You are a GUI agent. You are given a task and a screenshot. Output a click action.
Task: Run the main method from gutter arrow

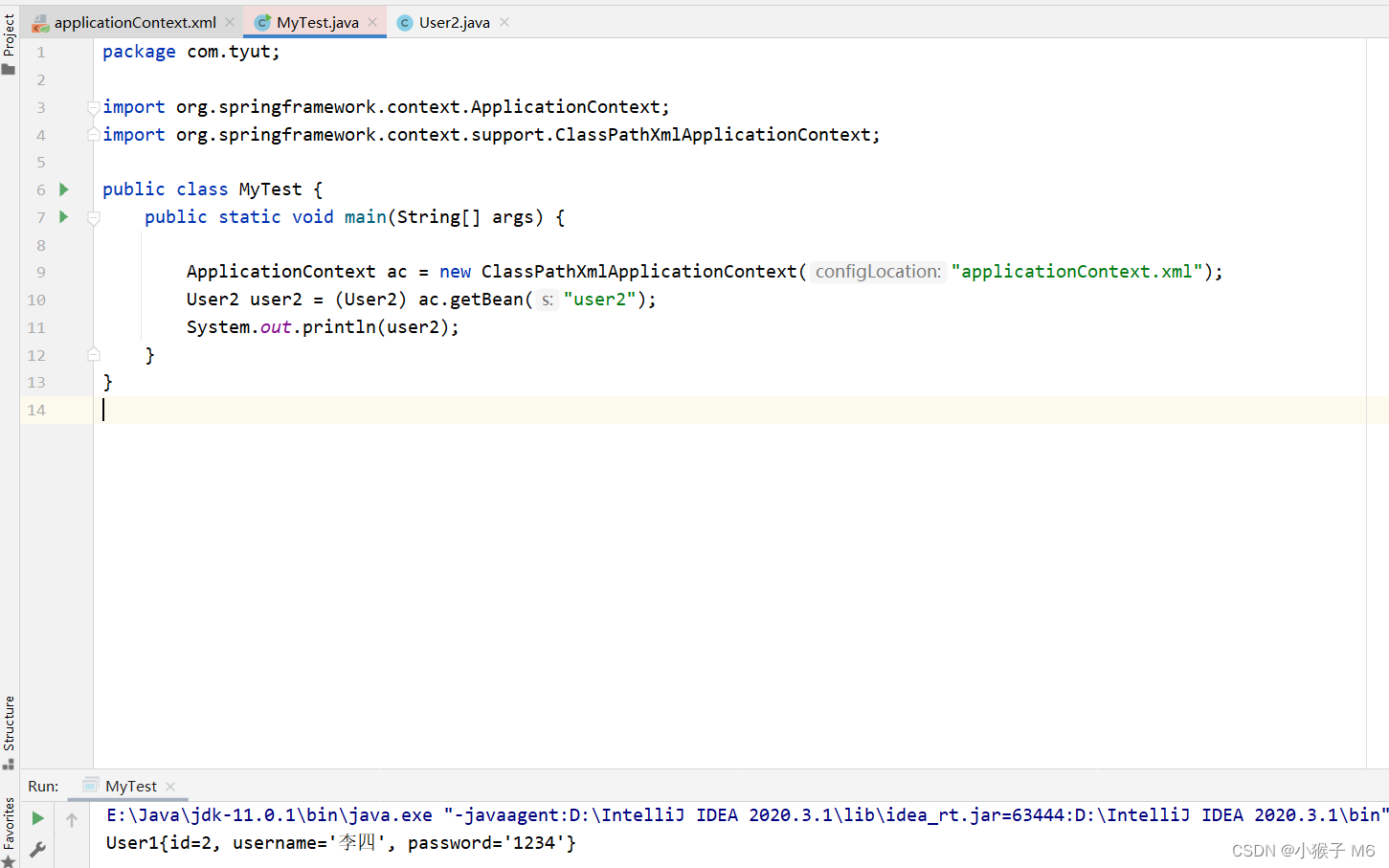click(x=64, y=217)
